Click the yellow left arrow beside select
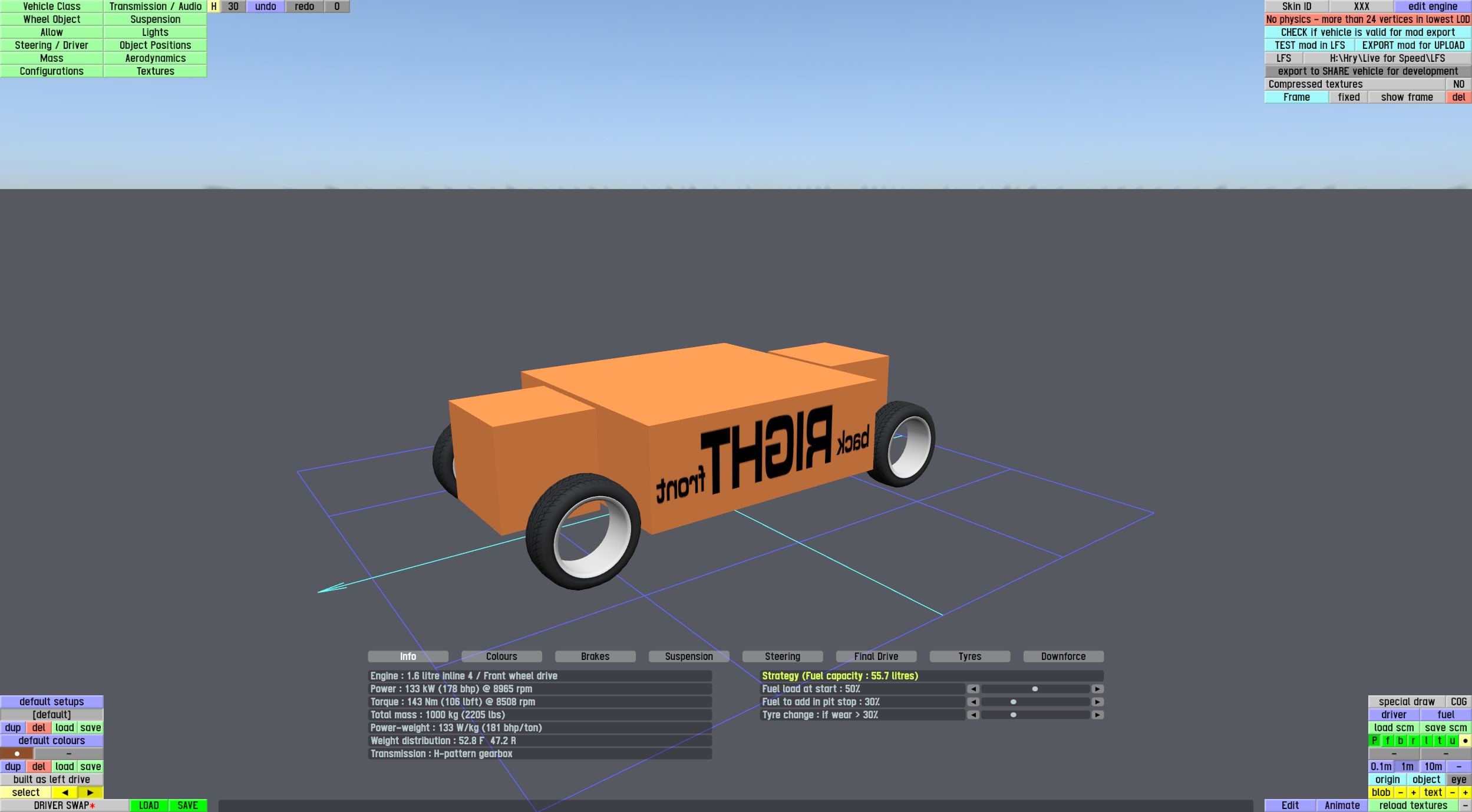This screenshot has width=1472, height=812. pos(65,793)
